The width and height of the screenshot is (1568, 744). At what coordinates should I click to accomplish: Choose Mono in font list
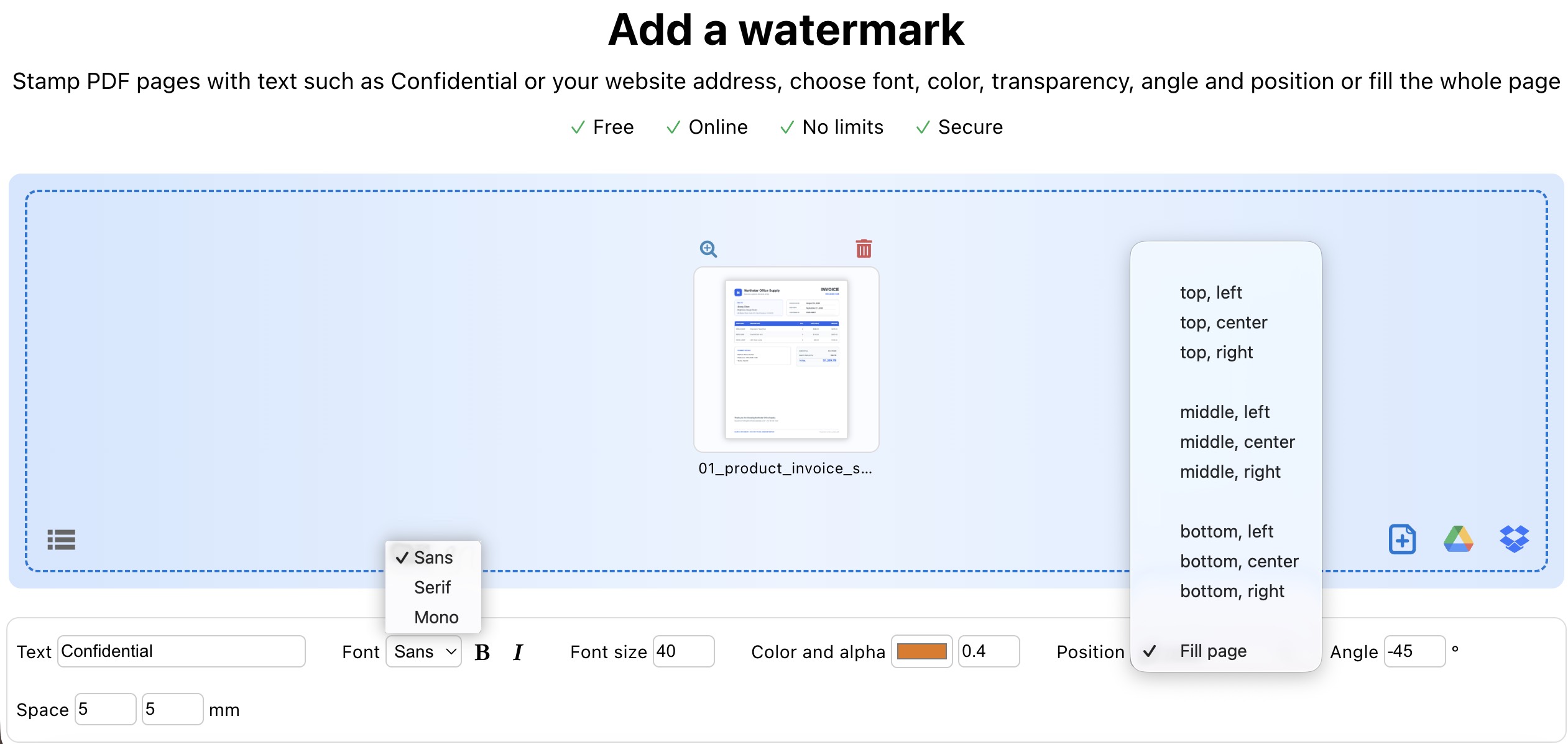433,617
